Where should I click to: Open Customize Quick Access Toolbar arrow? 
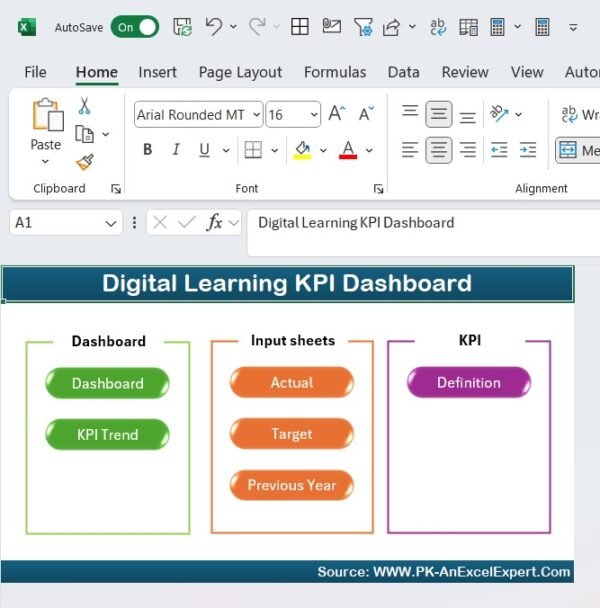(573, 28)
